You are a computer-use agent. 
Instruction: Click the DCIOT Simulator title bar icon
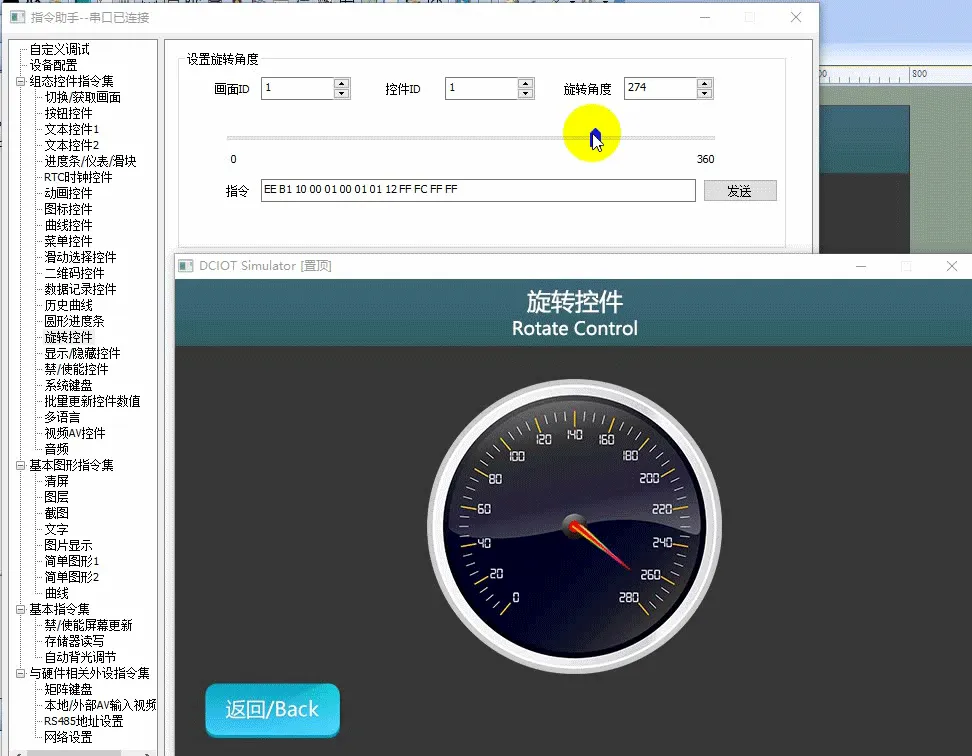pos(186,266)
